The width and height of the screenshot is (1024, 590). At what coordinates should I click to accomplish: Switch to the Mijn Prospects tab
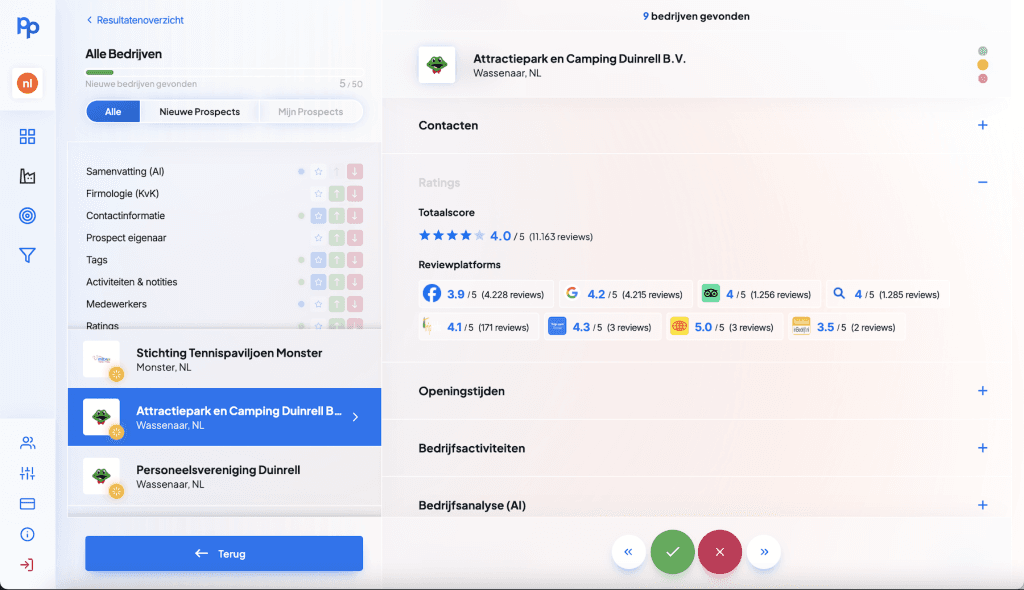tap(309, 112)
